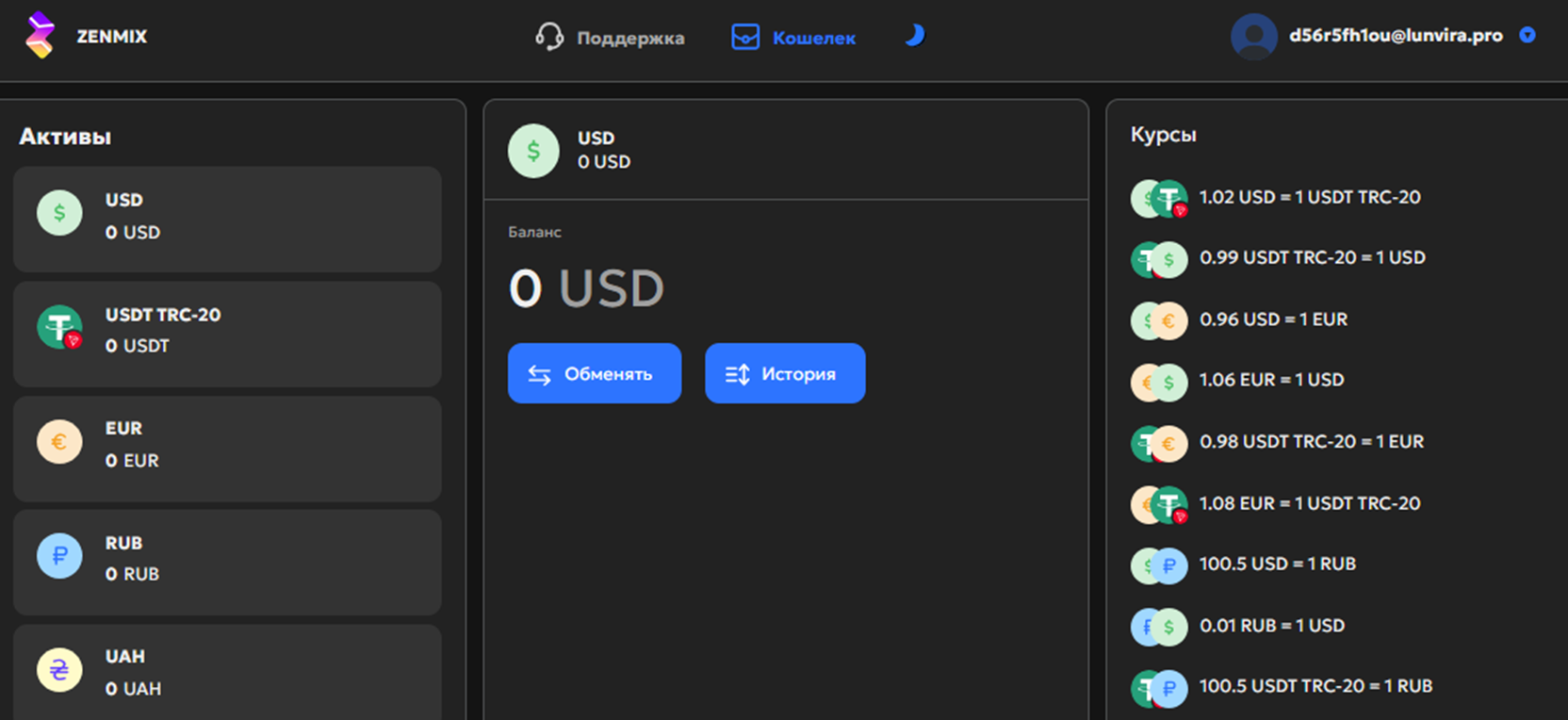Open the Поддержка menu item

(x=630, y=38)
